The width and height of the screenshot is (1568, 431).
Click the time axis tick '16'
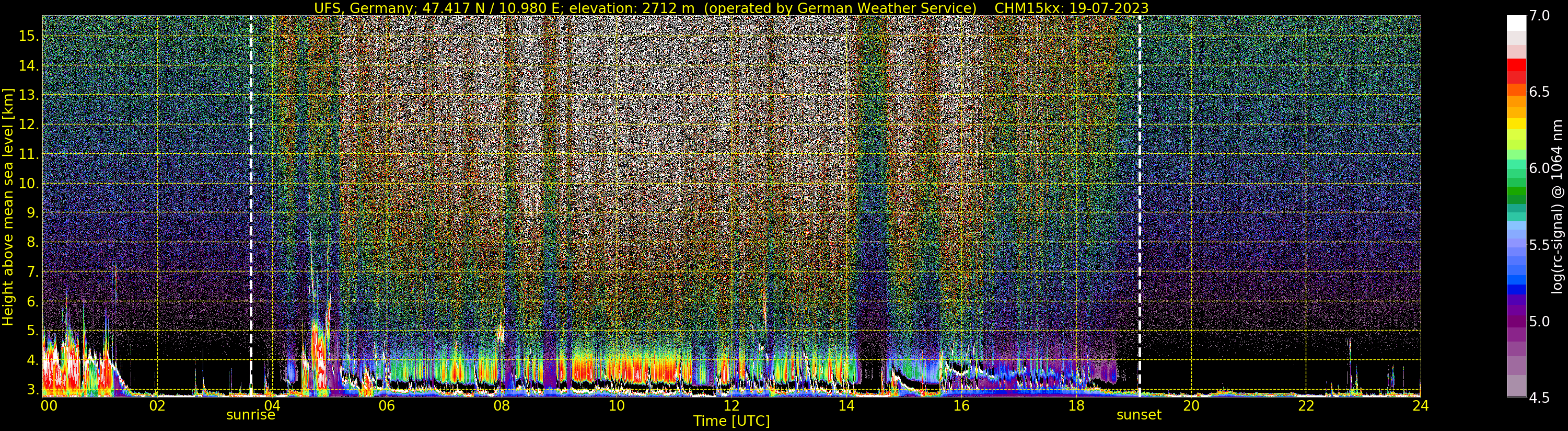click(961, 405)
